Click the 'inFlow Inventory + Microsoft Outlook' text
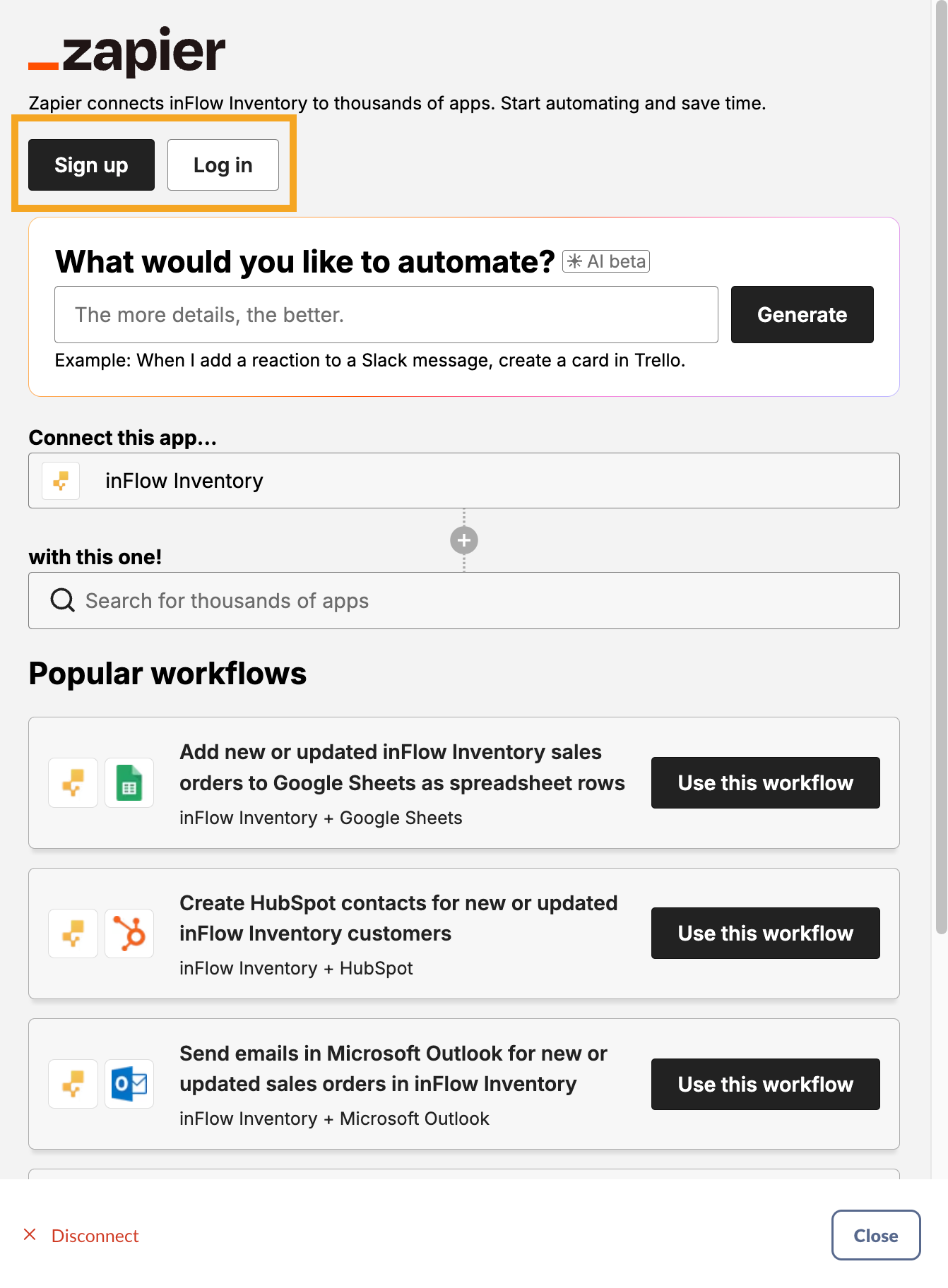Screen dimensions: 948x1288 tap(334, 1119)
